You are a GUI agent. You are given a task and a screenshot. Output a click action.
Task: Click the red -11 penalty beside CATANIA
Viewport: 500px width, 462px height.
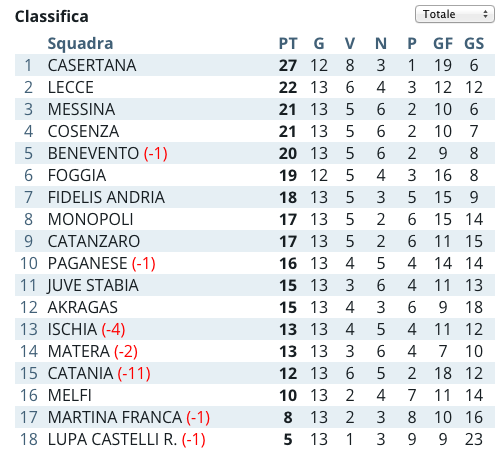tap(134, 373)
